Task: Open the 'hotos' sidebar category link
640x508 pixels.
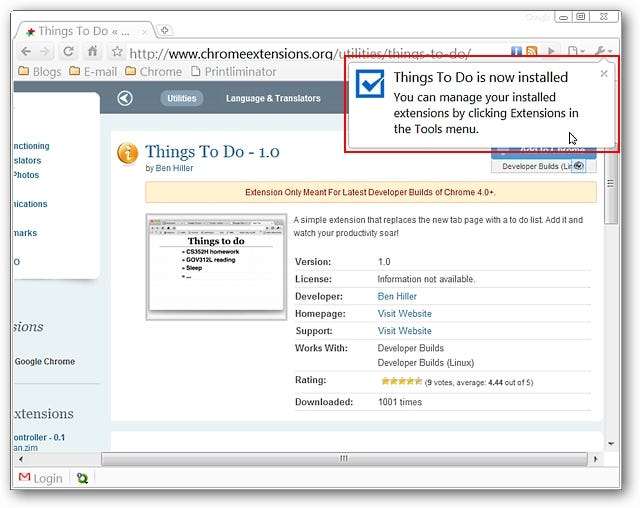Action: point(27,175)
